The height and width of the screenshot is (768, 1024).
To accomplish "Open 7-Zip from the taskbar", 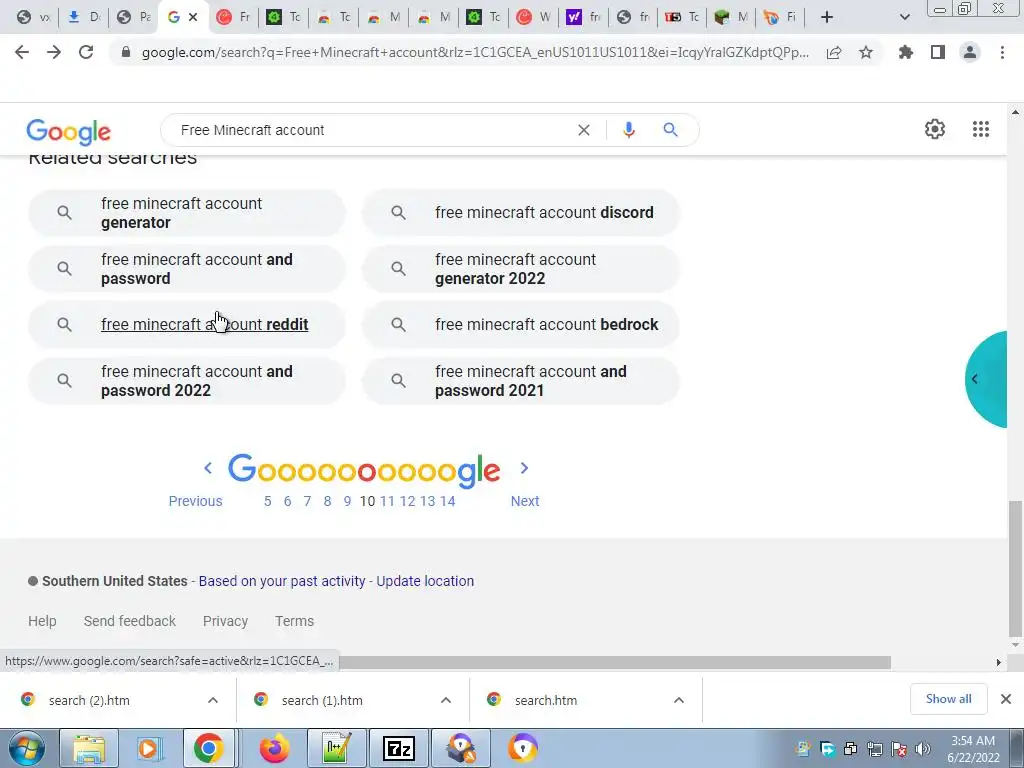I will pos(399,748).
